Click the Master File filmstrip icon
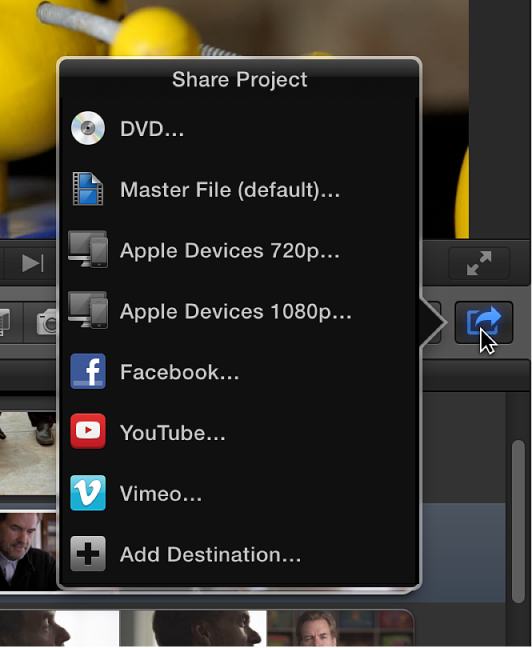 (88, 189)
